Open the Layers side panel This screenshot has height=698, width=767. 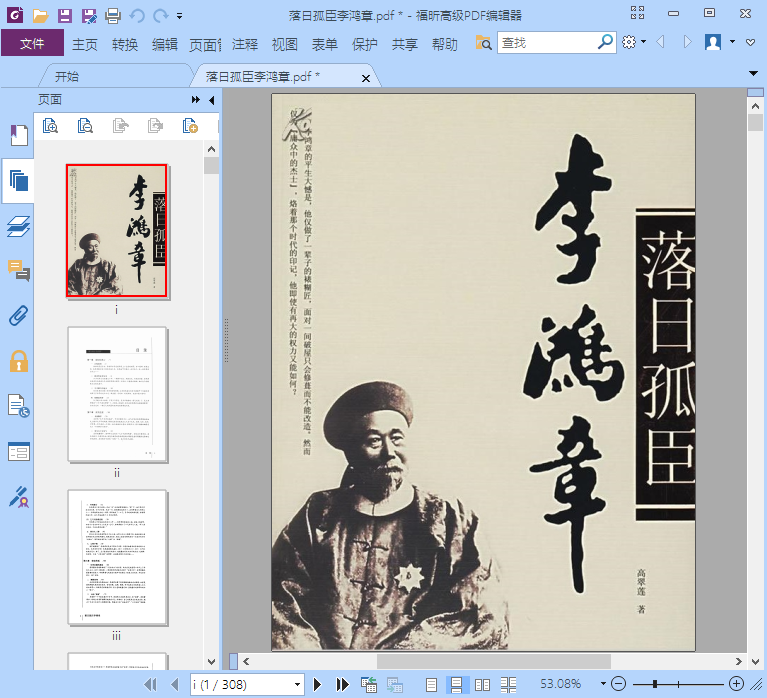click(x=19, y=226)
